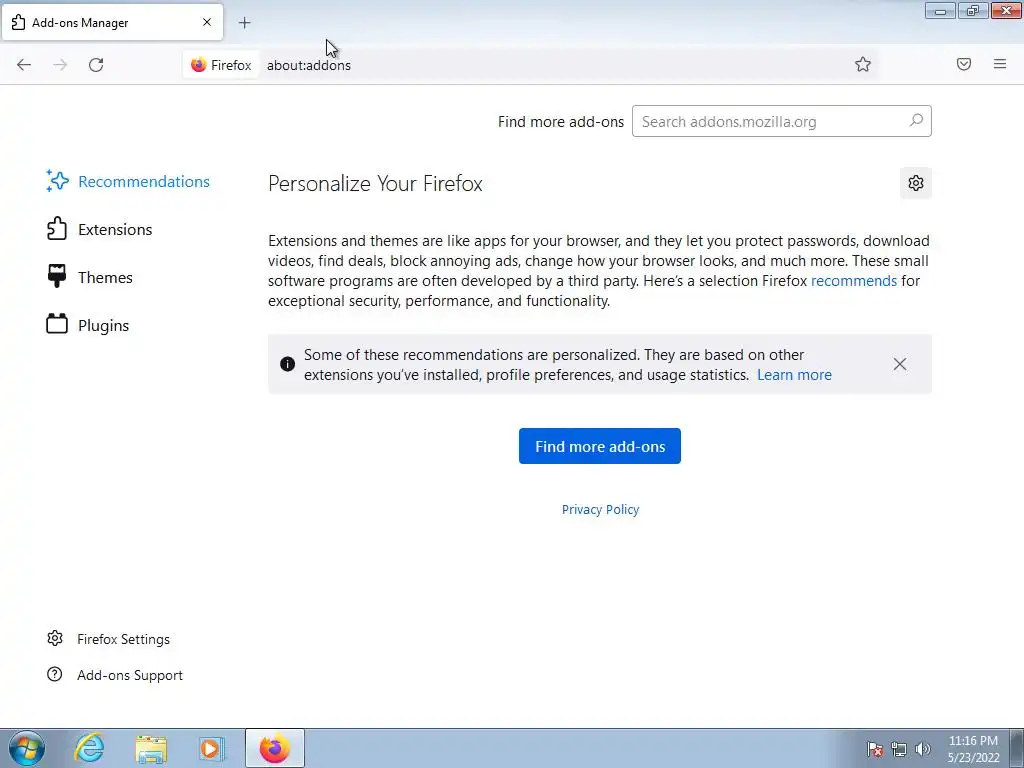
Task: Click the Firefox Settings gear icon
Action: [55, 638]
